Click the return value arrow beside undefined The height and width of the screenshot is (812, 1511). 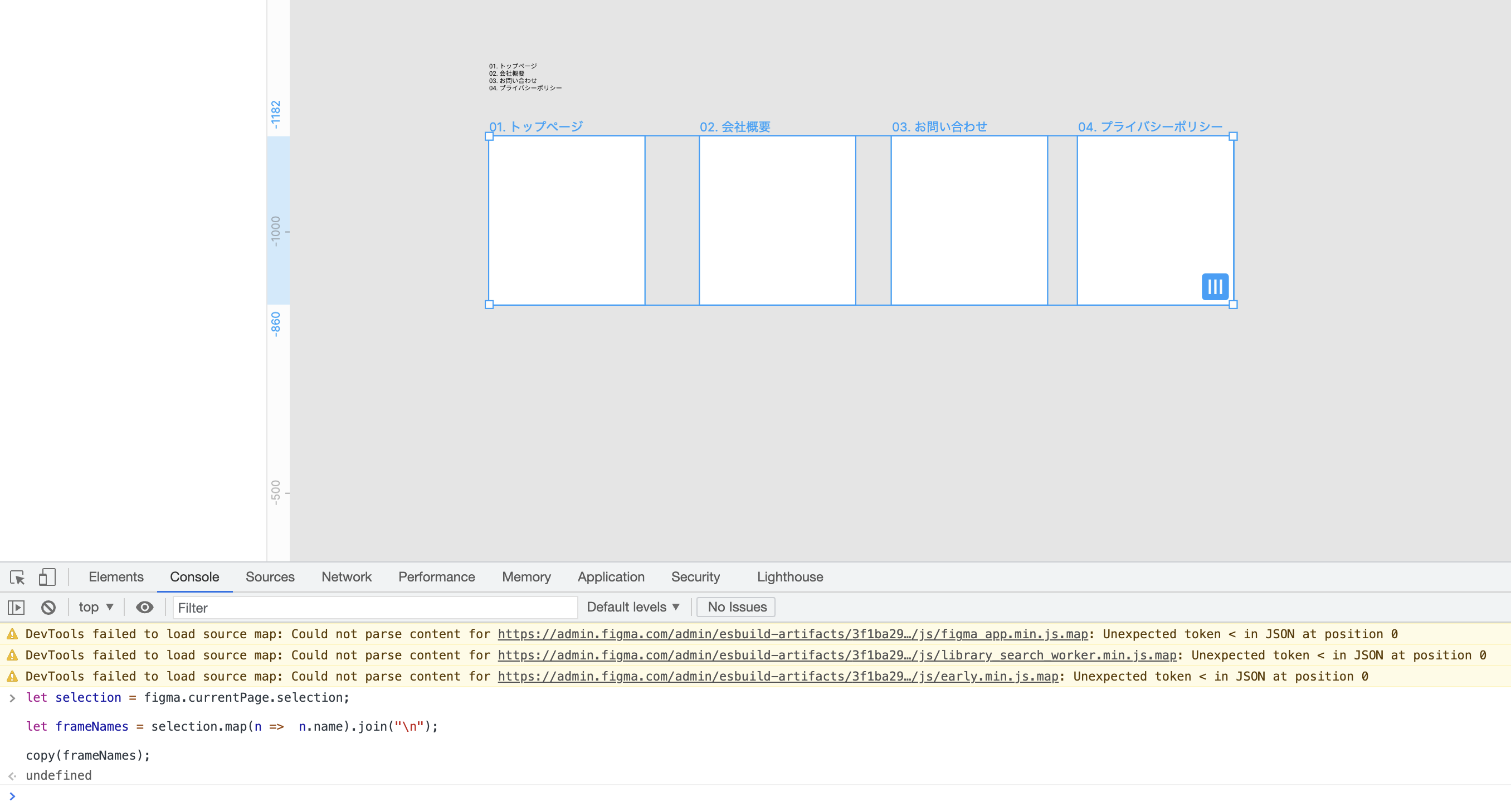coord(12,775)
